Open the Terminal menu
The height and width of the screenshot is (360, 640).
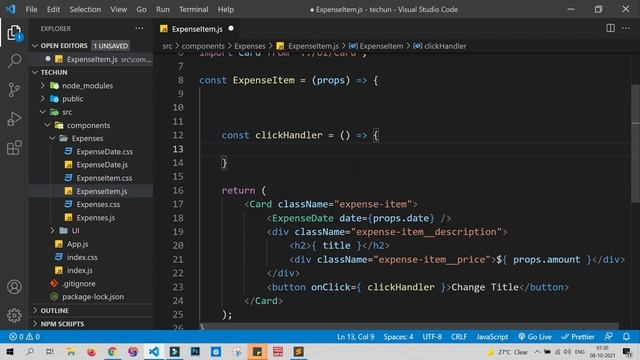tap(193, 9)
